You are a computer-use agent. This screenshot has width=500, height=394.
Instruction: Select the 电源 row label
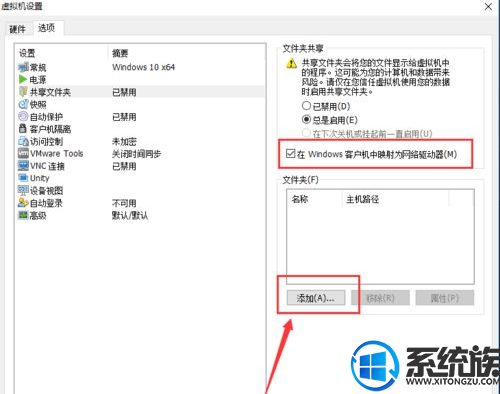[x=38, y=80]
